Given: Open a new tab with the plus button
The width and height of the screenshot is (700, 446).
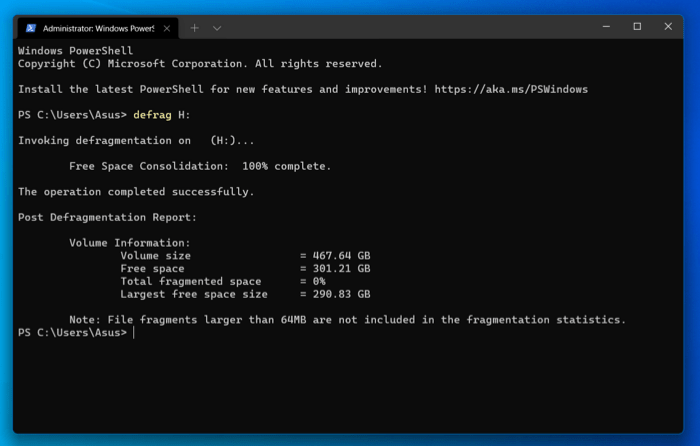Looking at the screenshot, I should (x=194, y=28).
